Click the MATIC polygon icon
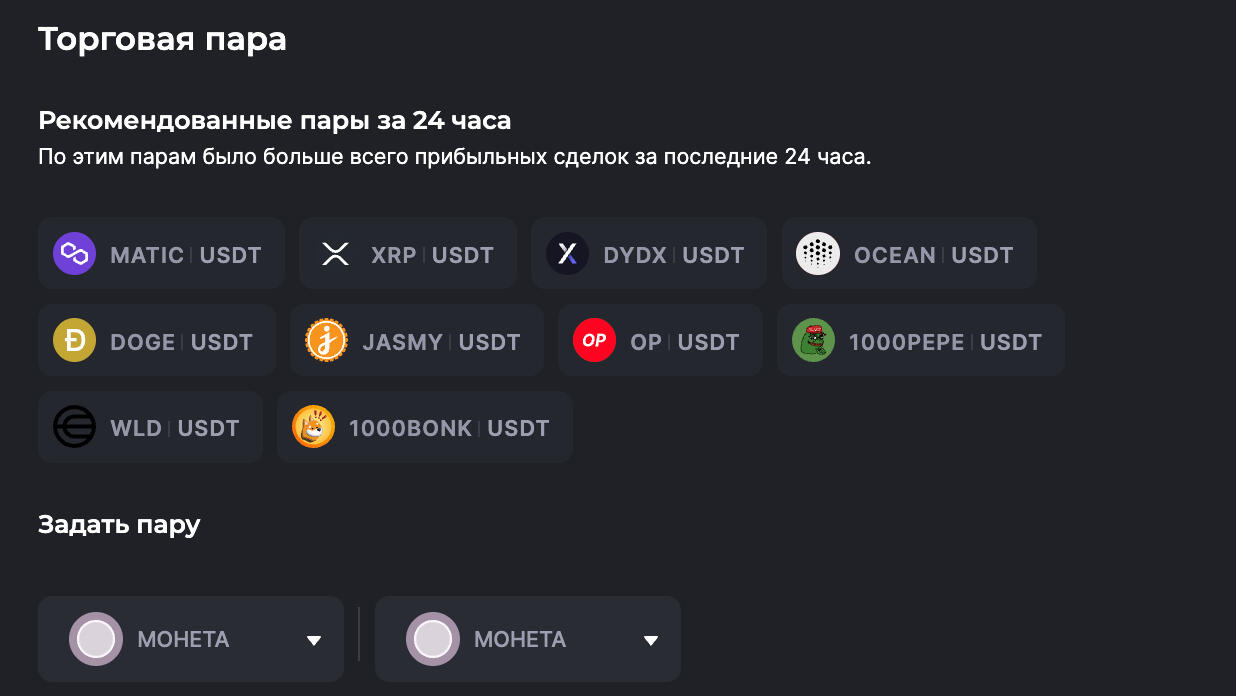 [74, 253]
